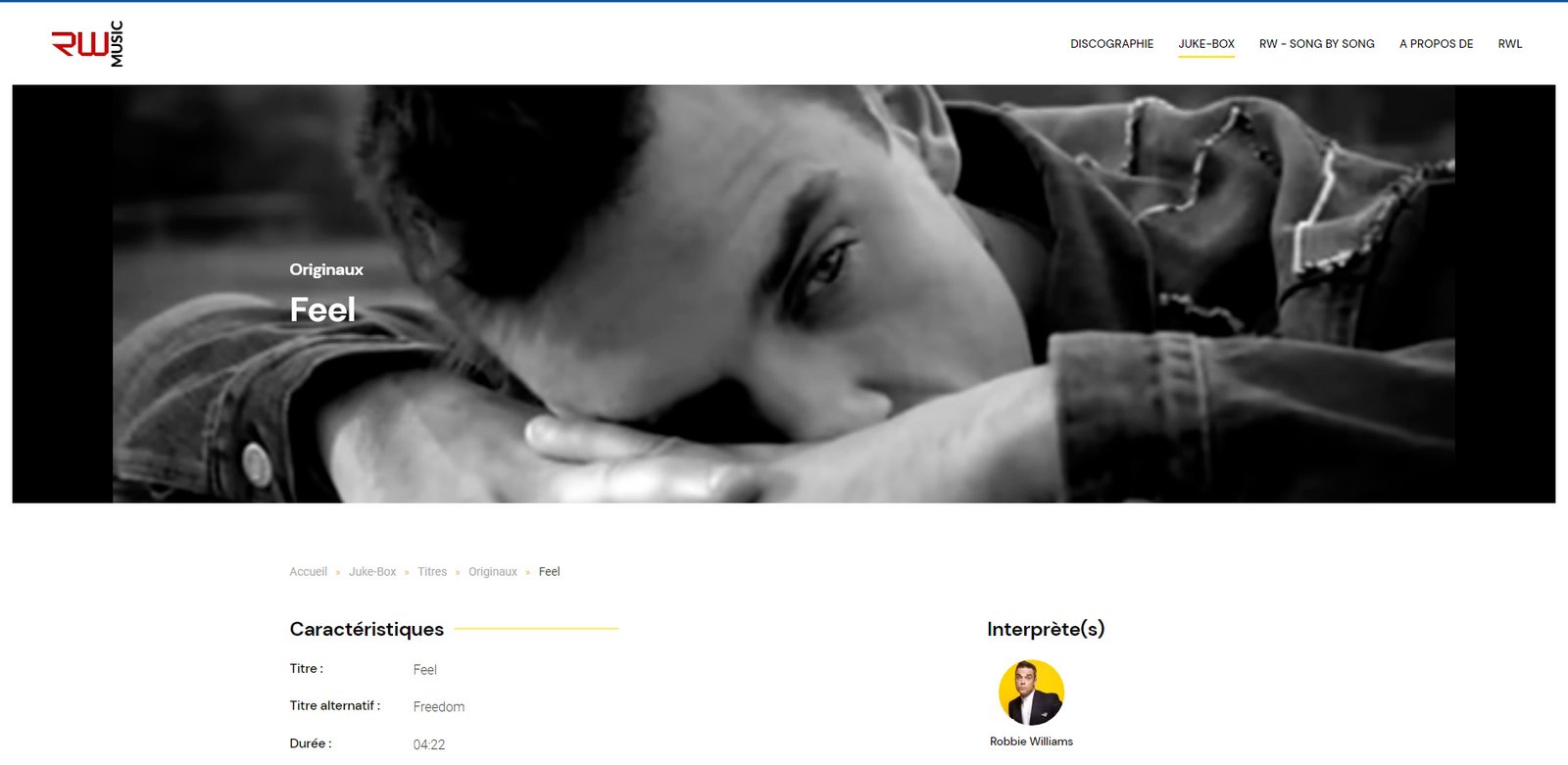This screenshot has height=765, width=1568.
Task: Click the Originaux banner label
Action: click(x=326, y=269)
